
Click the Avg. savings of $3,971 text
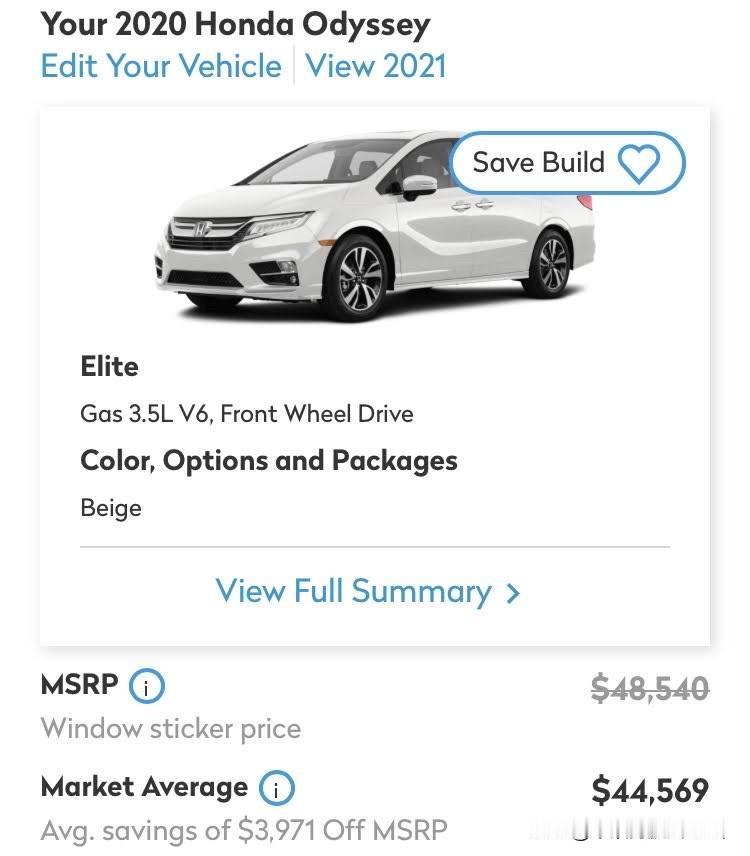[243, 830]
